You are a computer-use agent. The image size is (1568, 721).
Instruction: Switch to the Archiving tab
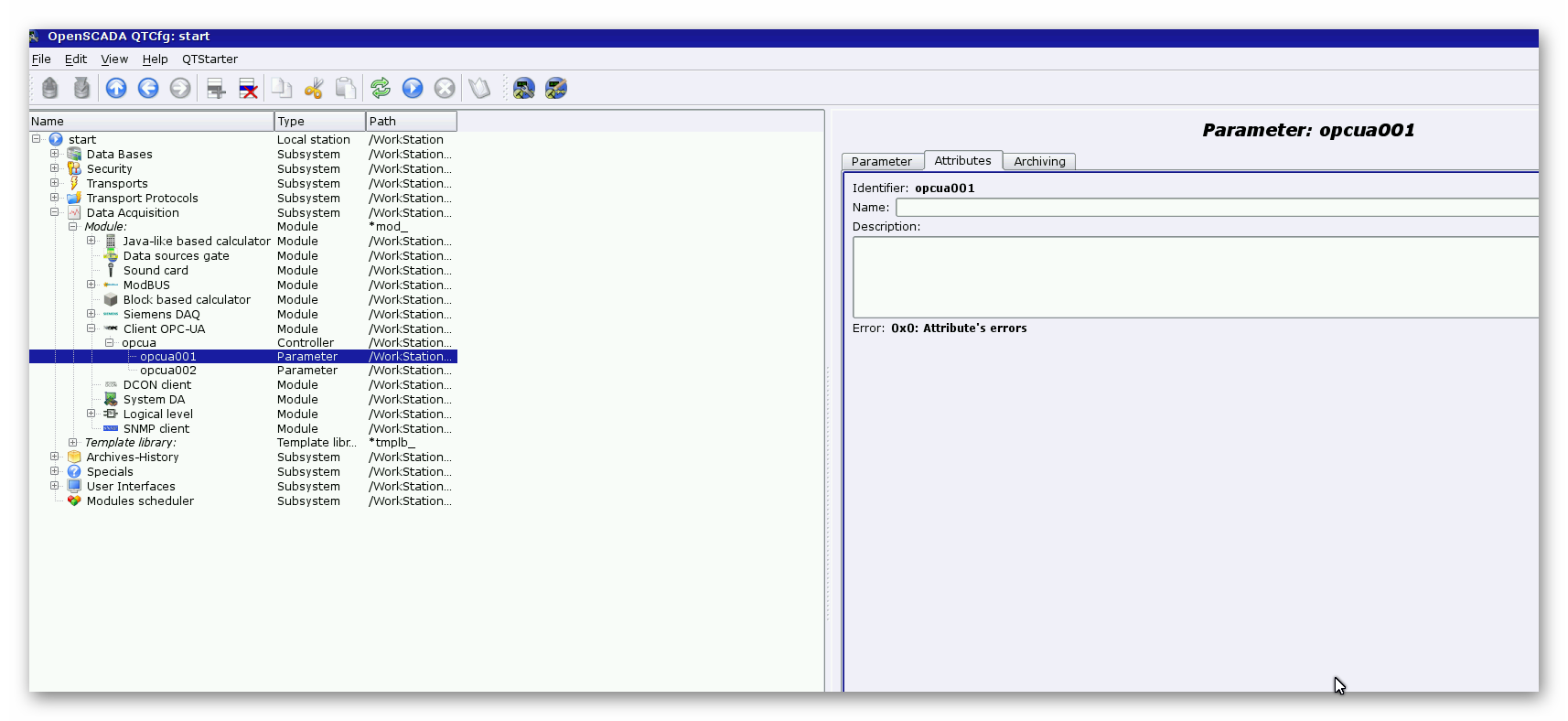pos(1039,162)
